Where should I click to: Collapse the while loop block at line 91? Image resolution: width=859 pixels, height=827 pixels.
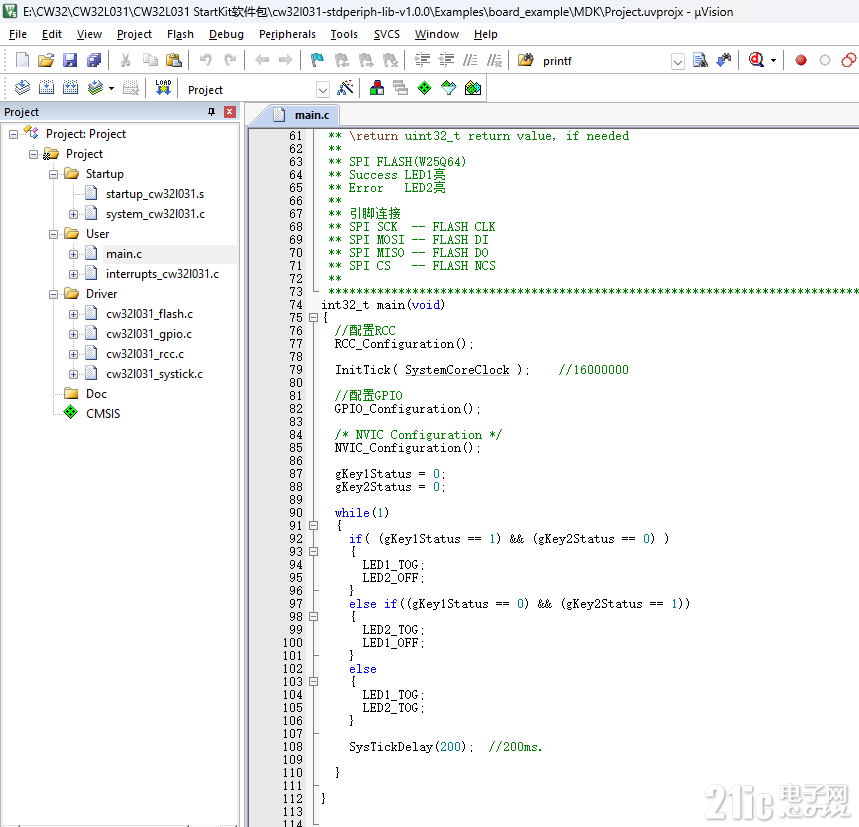[313, 526]
